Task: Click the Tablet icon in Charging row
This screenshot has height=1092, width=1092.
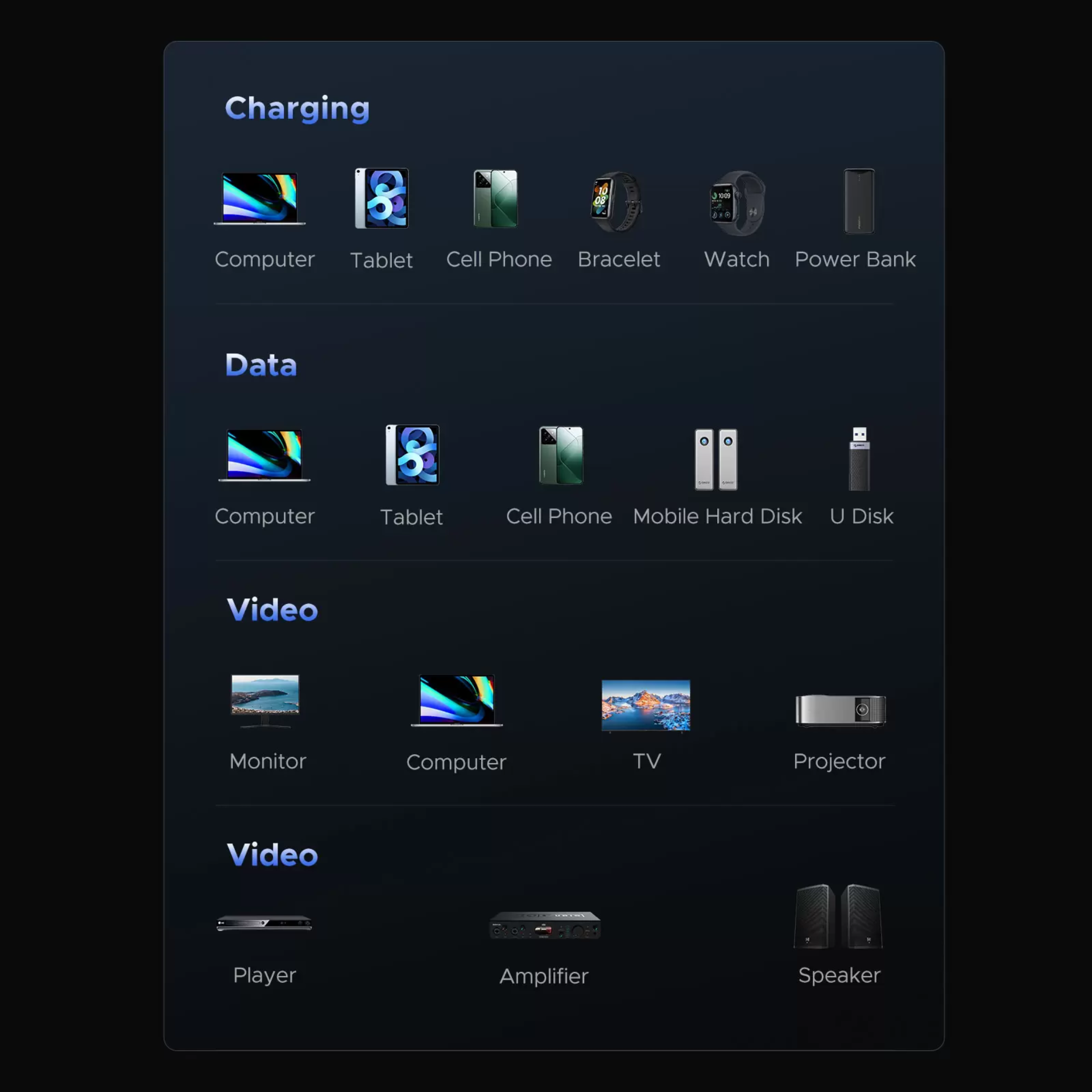Action: click(382, 198)
